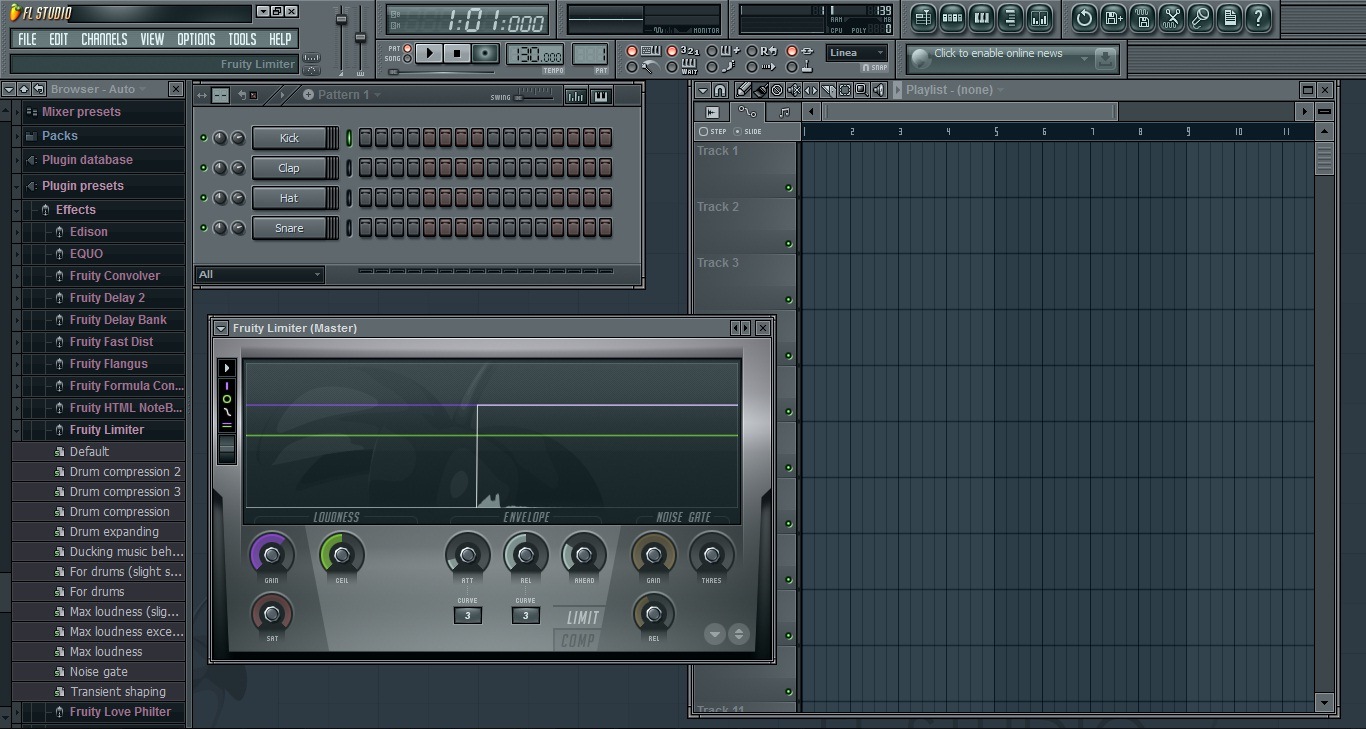Select the zoom tool in Playlist toolbar
The width and height of the screenshot is (1366, 729).
(862, 90)
